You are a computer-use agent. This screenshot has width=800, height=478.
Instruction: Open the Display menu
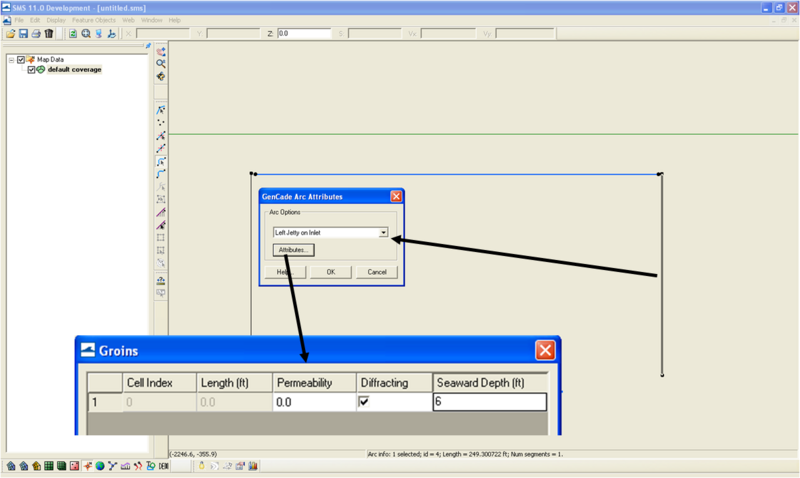56,20
